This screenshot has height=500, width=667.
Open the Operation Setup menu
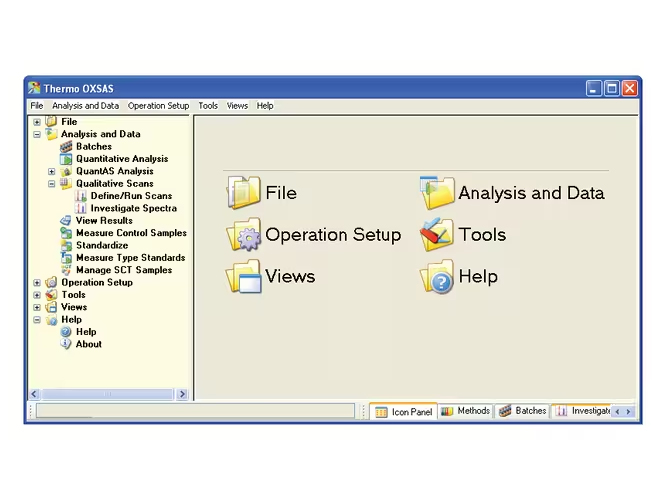click(x=158, y=106)
